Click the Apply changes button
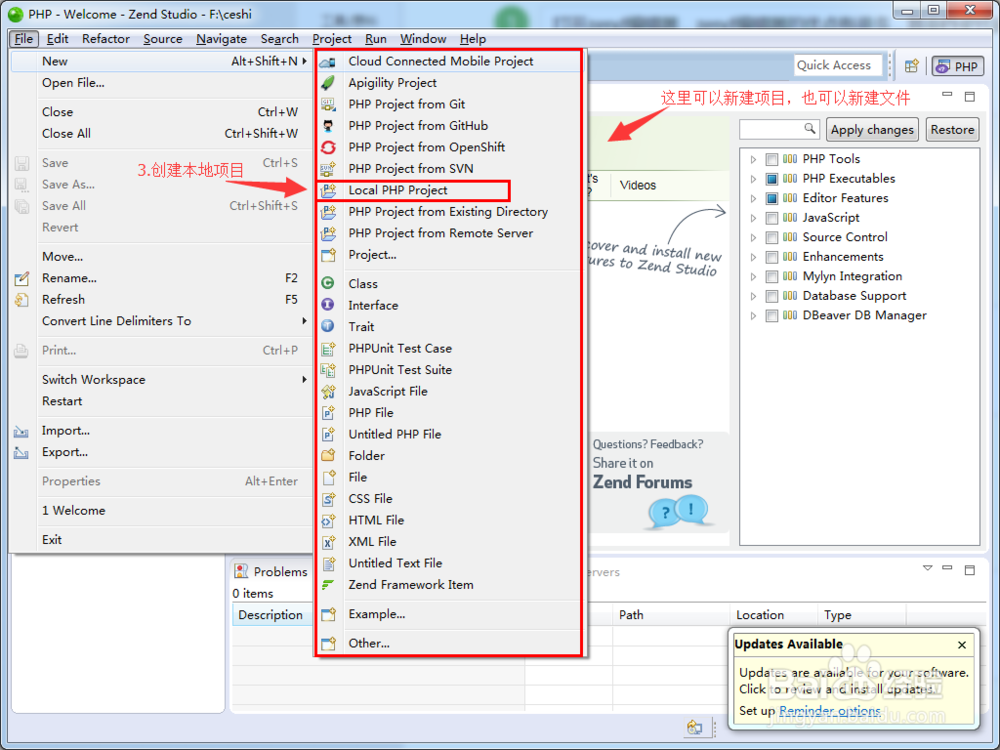Screen dimensions: 1000x750 tap(872, 129)
